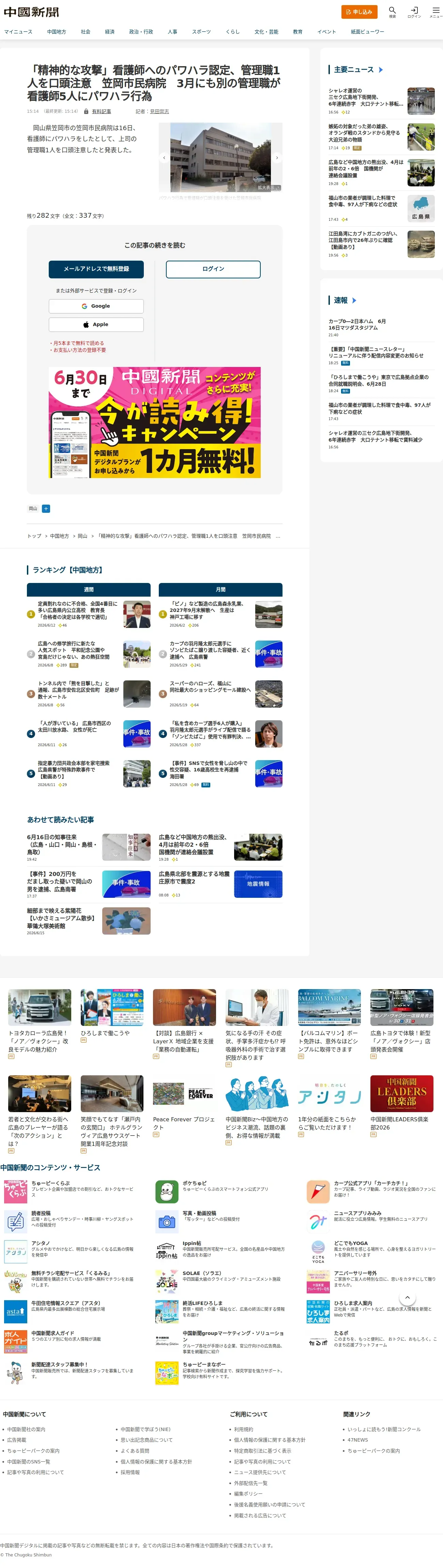Open the 終活LIFEひろしま icon

coord(167,1312)
